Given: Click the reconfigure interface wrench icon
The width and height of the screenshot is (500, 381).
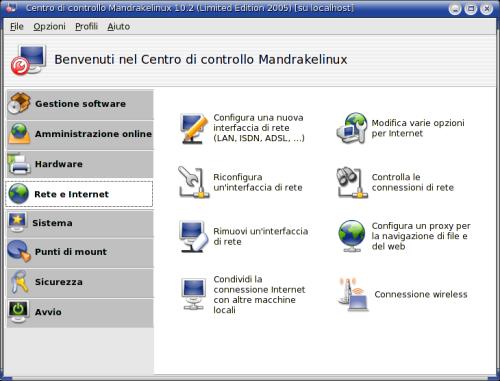Looking at the screenshot, I should tap(194, 182).
